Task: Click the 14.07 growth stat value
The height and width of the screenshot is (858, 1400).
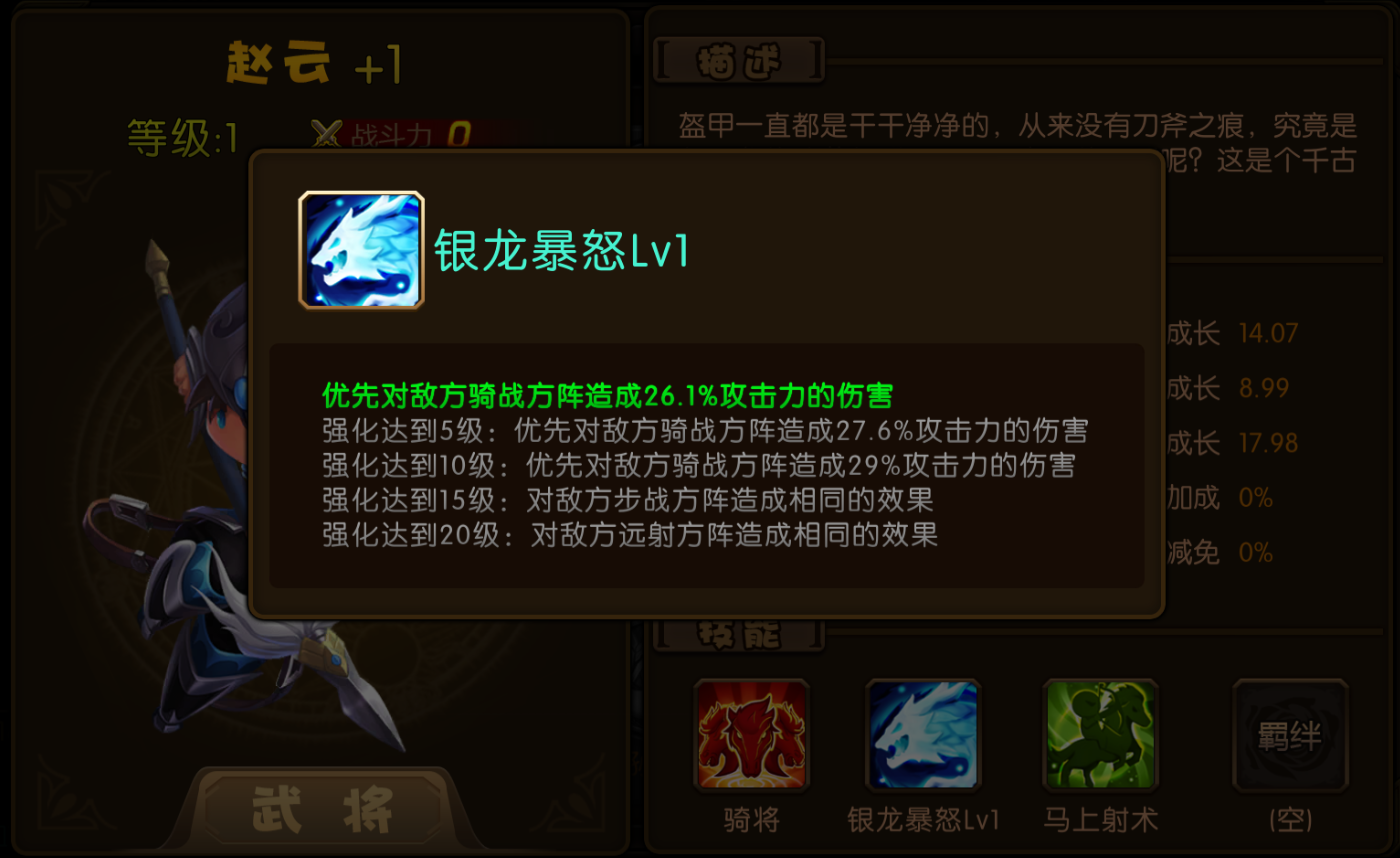Action: 1268,333
